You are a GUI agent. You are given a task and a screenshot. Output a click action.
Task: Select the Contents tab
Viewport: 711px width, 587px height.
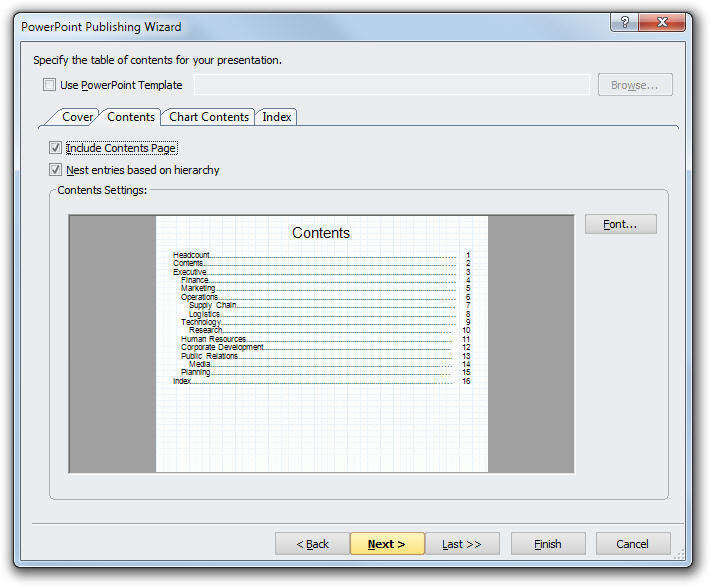[x=131, y=117]
